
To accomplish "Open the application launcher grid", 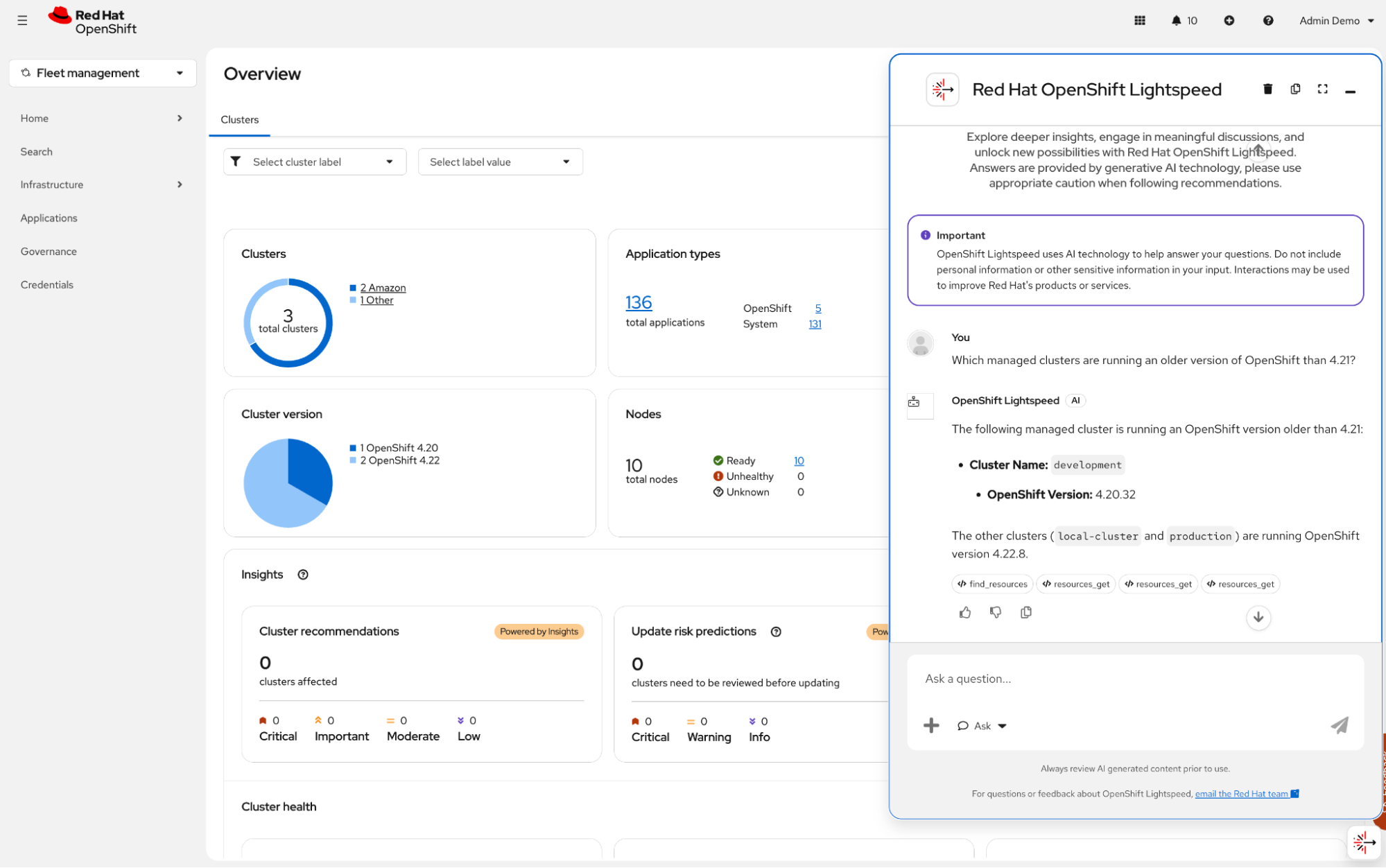I will click(x=1140, y=21).
